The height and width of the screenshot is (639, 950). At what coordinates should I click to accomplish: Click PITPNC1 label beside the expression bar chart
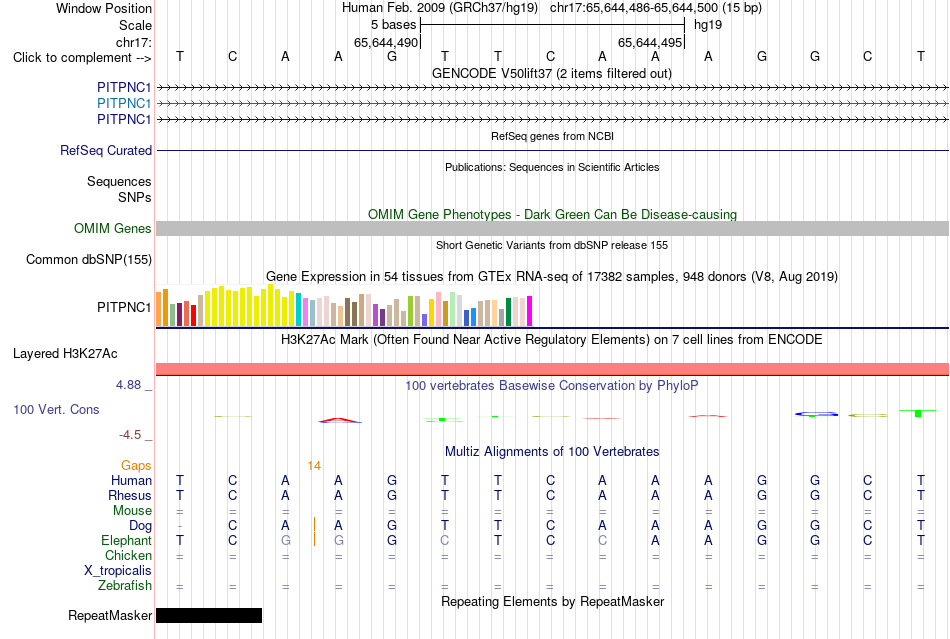click(x=124, y=308)
